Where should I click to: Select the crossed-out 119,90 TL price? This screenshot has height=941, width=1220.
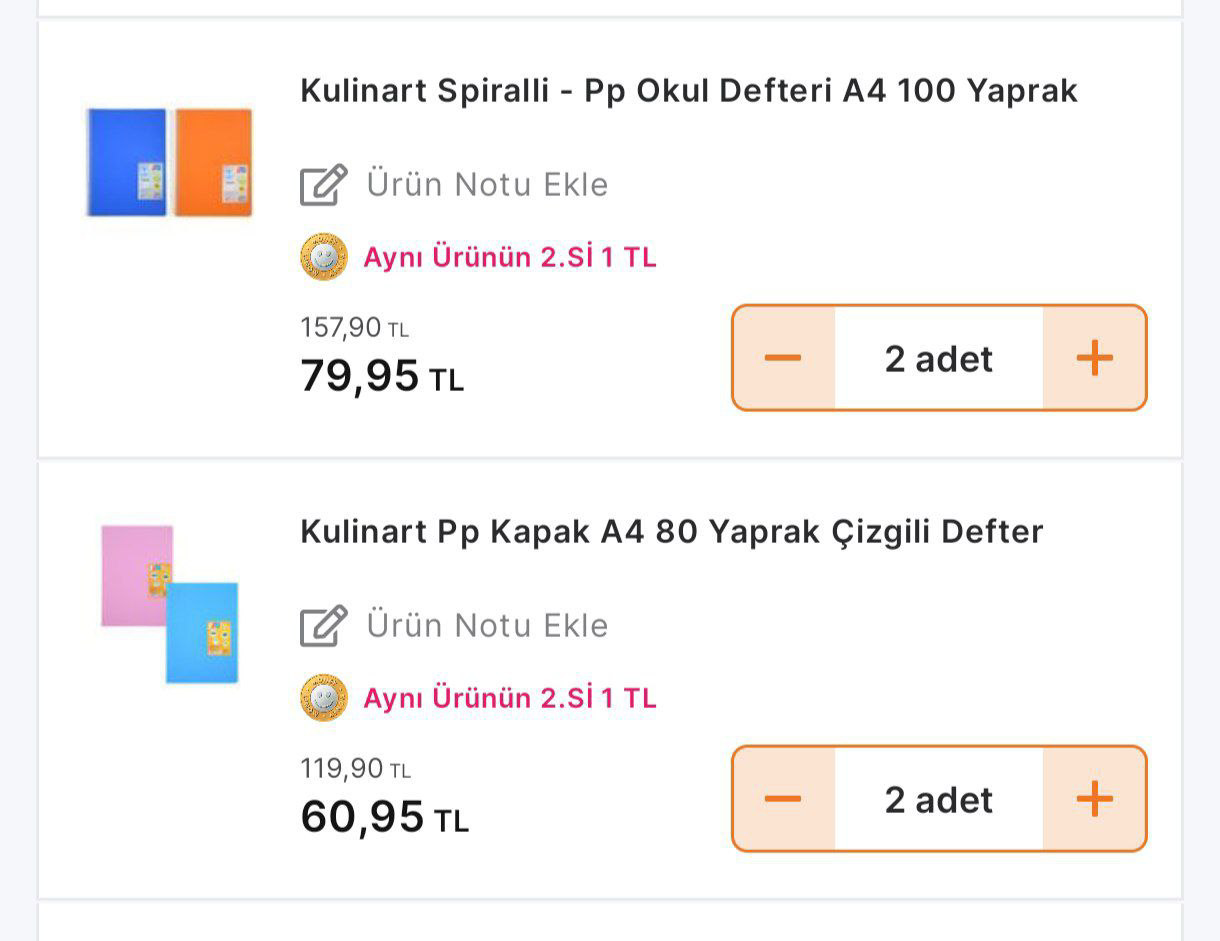[x=355, y=767]
